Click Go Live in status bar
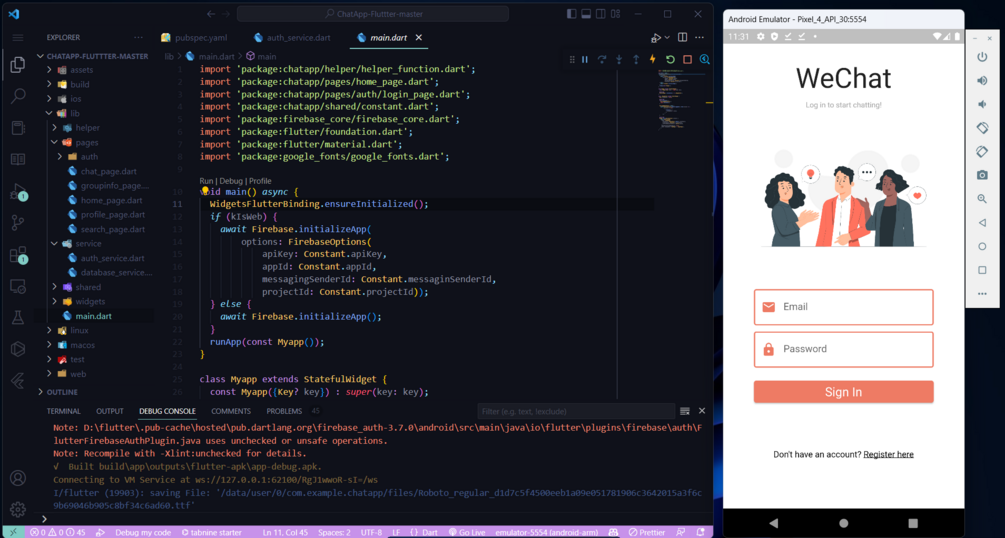Viewport: 1005px width, 538px height. 466,532
